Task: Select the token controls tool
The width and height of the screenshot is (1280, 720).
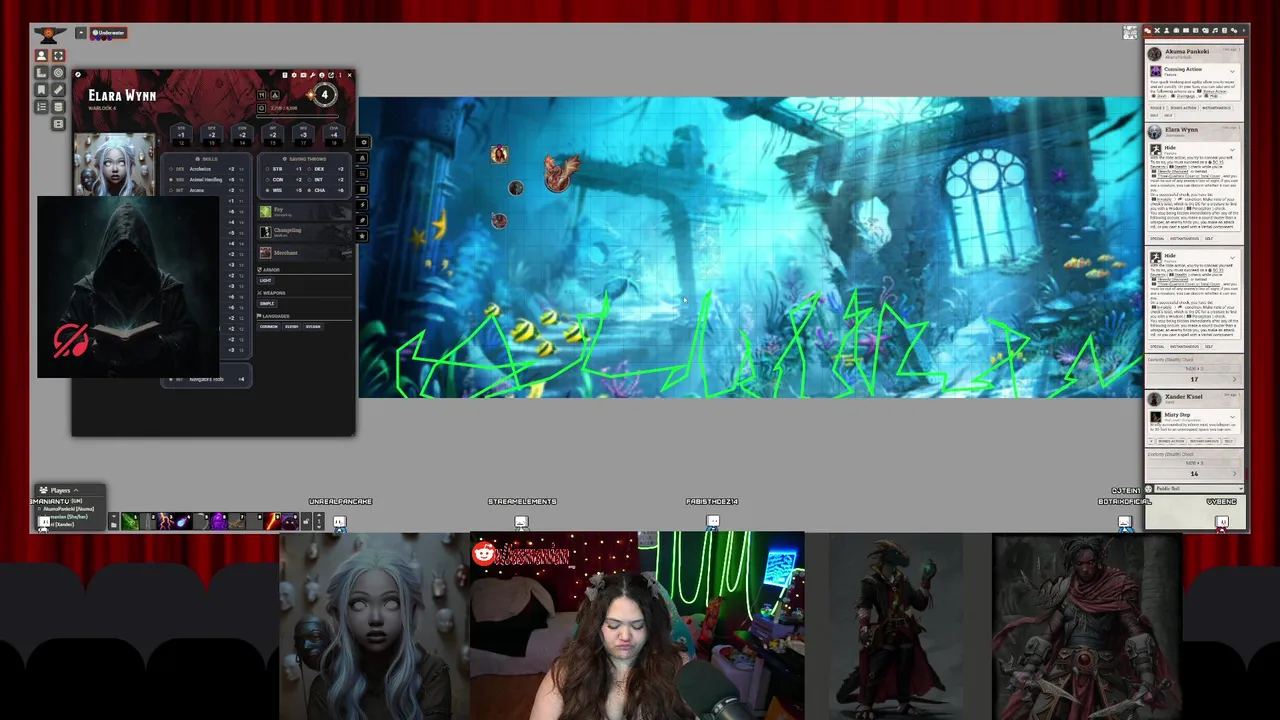Action: click(41, 56)
